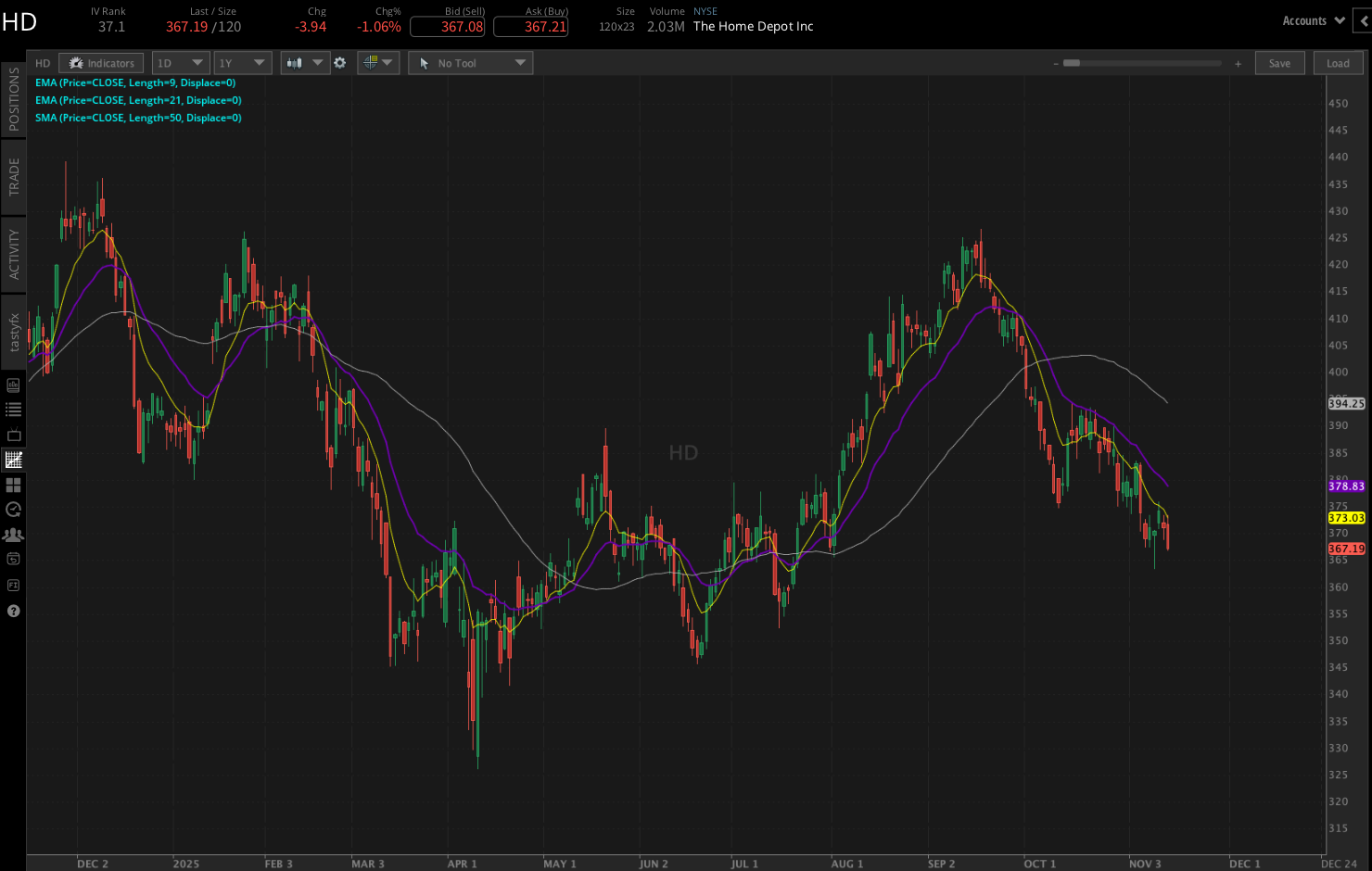Image resolution: width=1372 pixels, height=871 pixels.
Task: Open the history panel via the clock icon
Action: pos(14,509)
